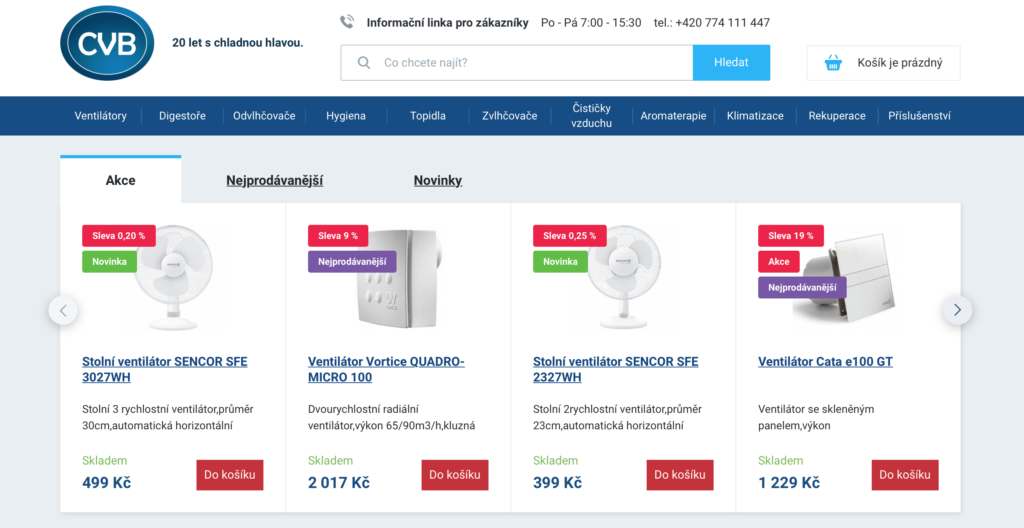Open the Digestoře category
Image resolution: width=1024 pixels, height=528 pixels.
pyautogui.click(x=182, y=116)
